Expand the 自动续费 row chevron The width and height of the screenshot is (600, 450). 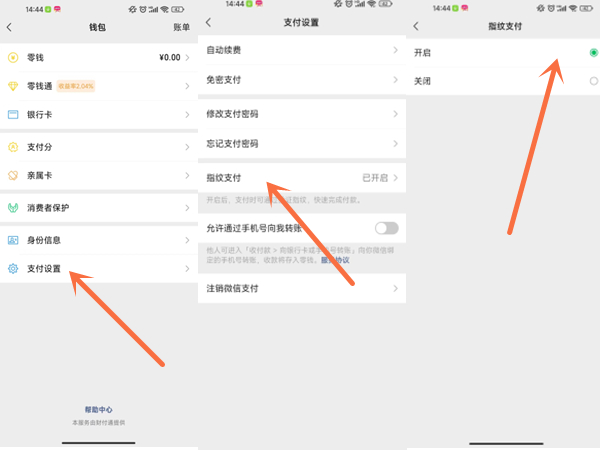point(396,49)
